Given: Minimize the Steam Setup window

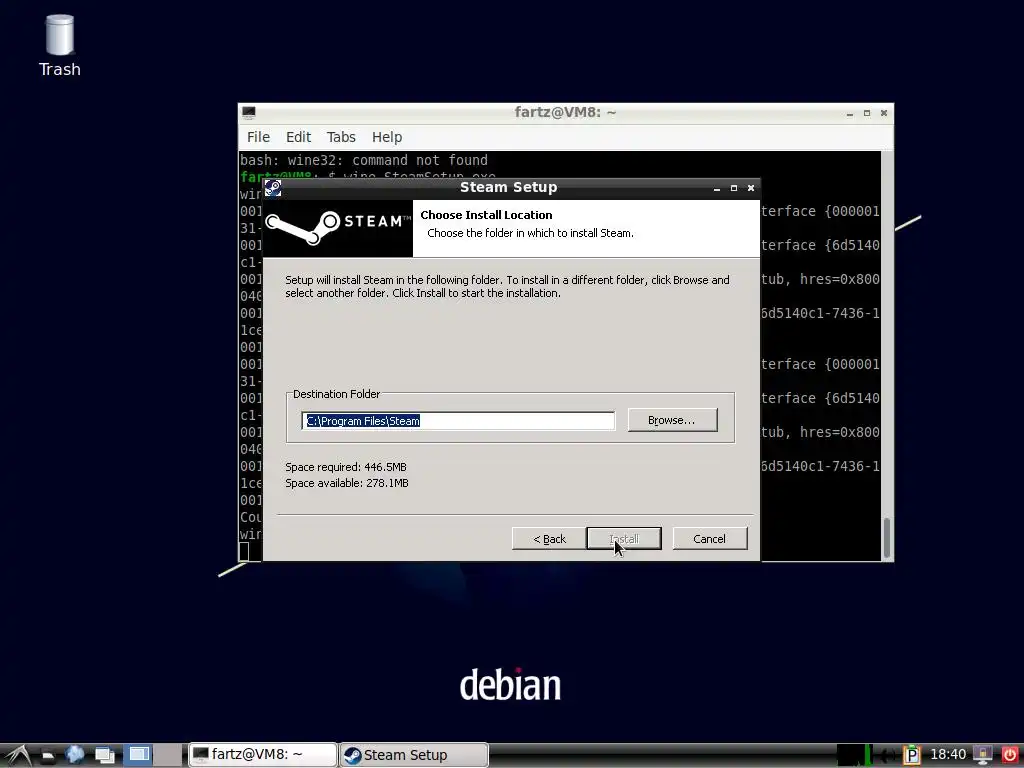Looking at the screenshot, I should coord(716,188).
